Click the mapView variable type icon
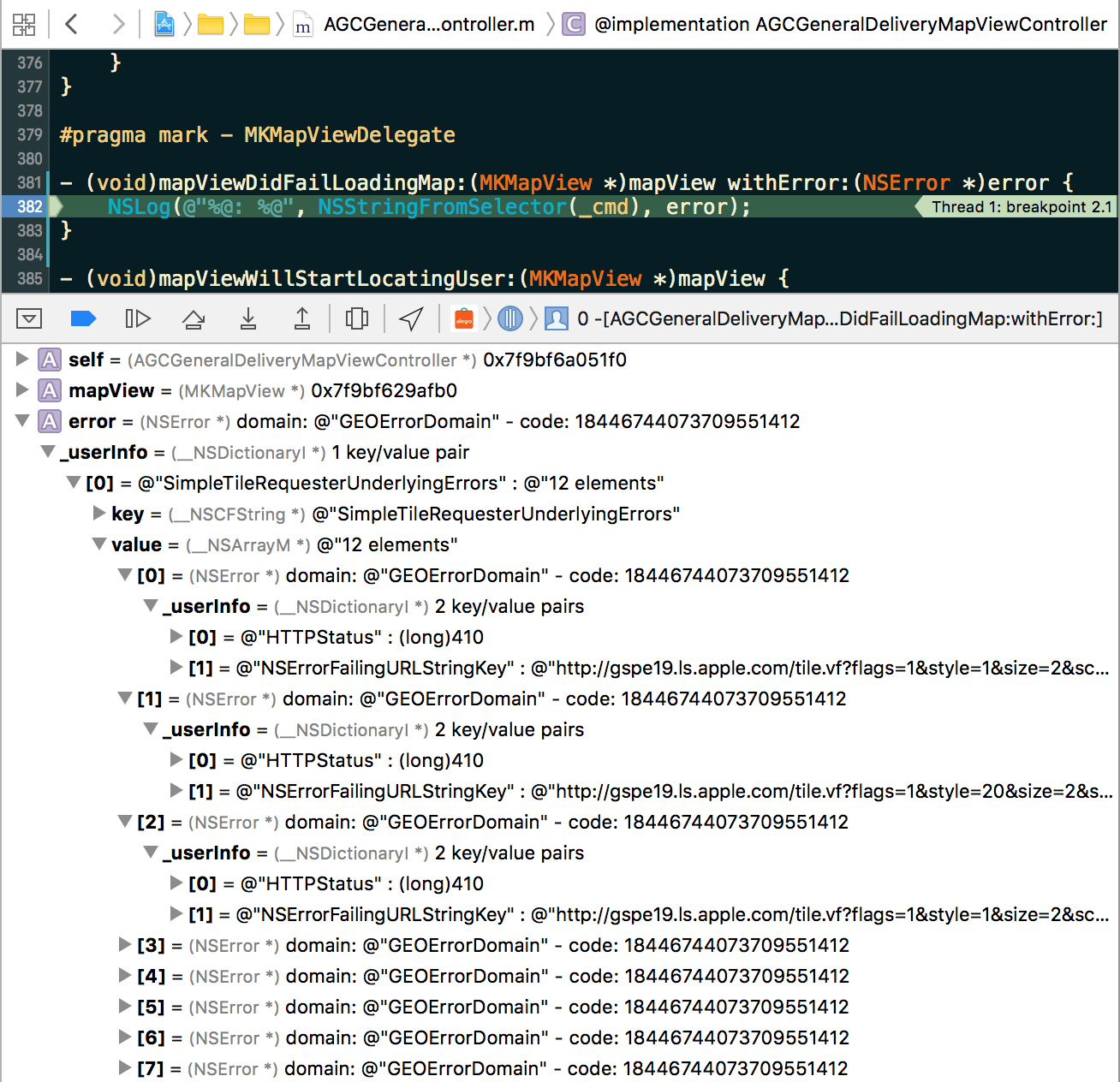Viewport: 1120px width, 1082px height. click(x=51, y=390)
